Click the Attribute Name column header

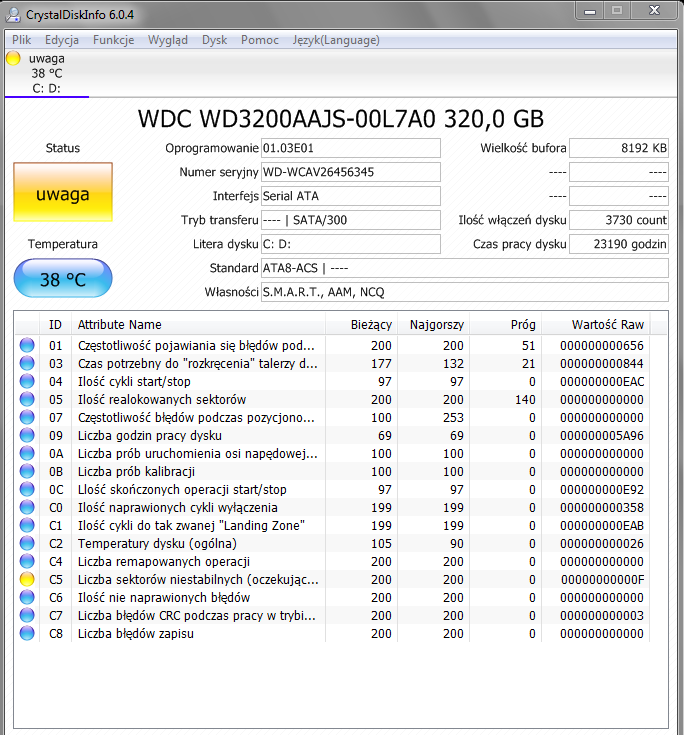[x=198, y=324]
